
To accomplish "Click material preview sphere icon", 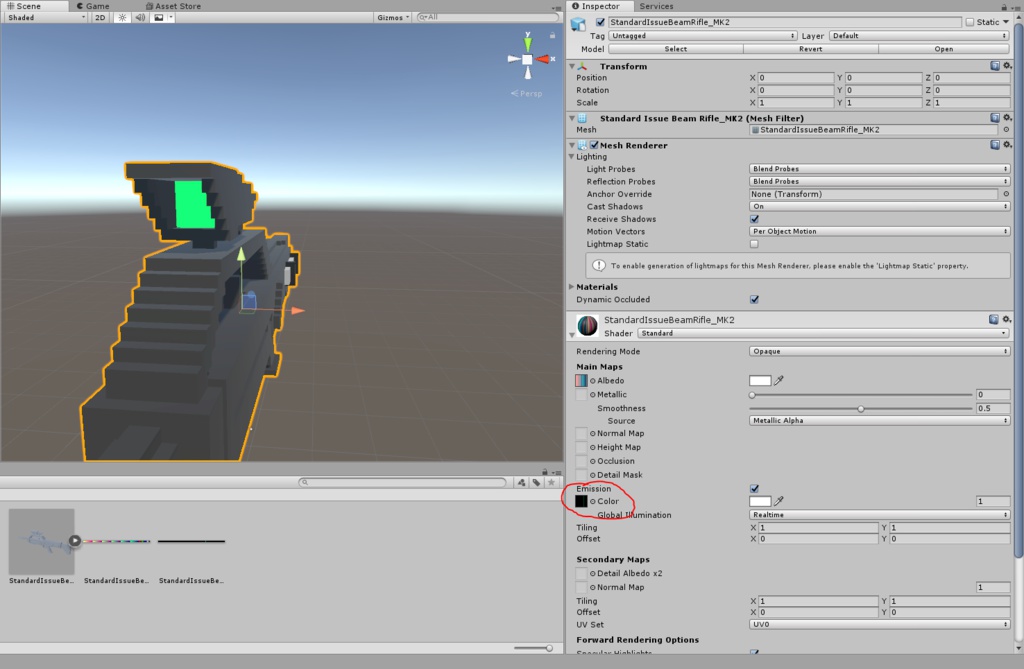I will coord(587,325).
